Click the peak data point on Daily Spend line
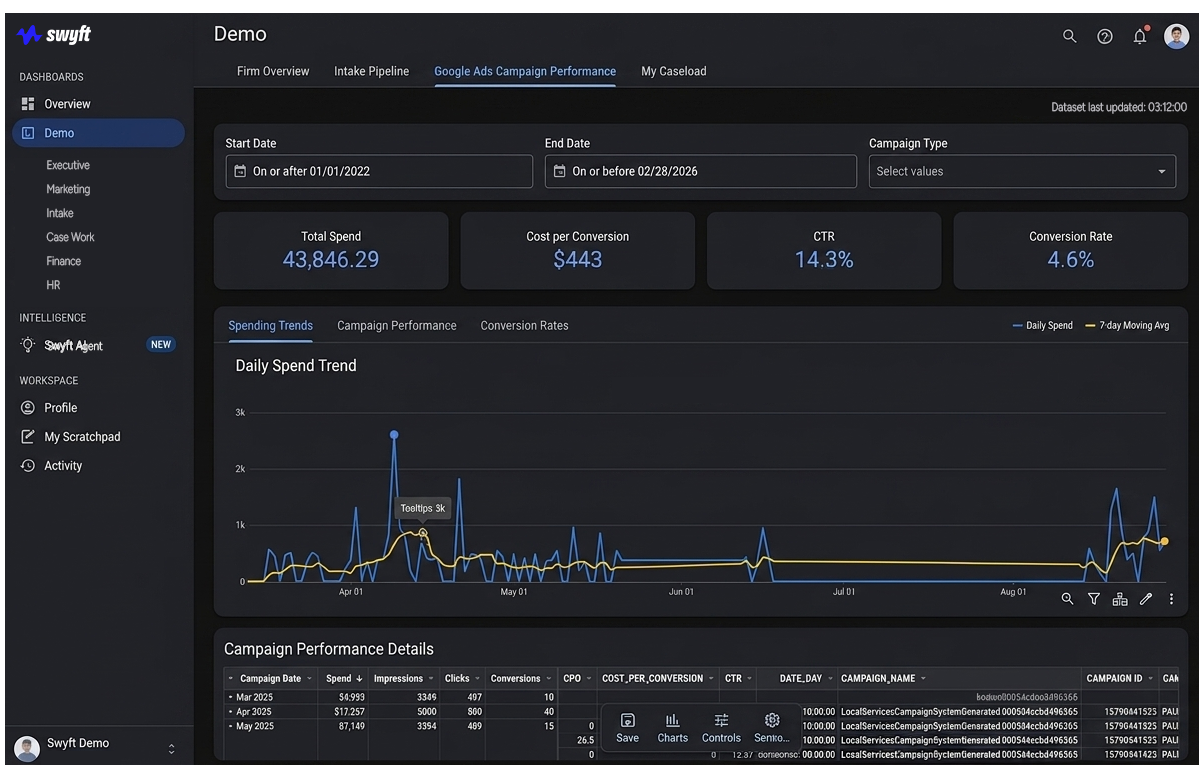 pos(394,435)
